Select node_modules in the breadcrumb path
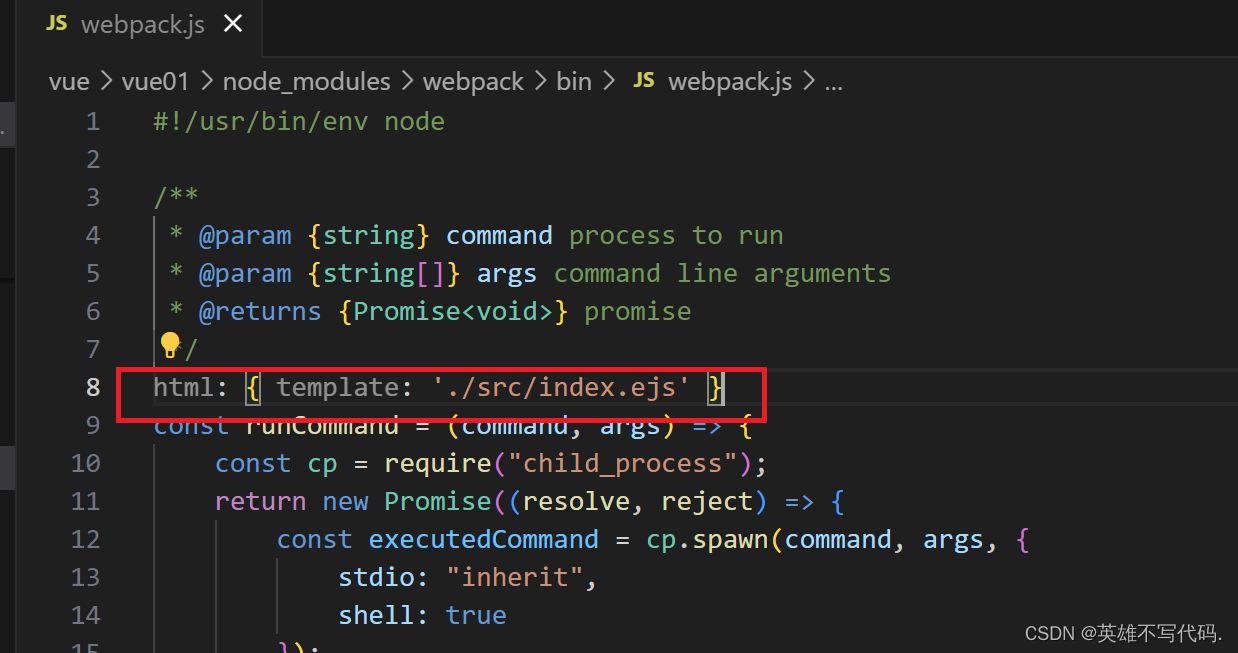The width and height of the screenshot is (1238, 653). tap(306, 81)
